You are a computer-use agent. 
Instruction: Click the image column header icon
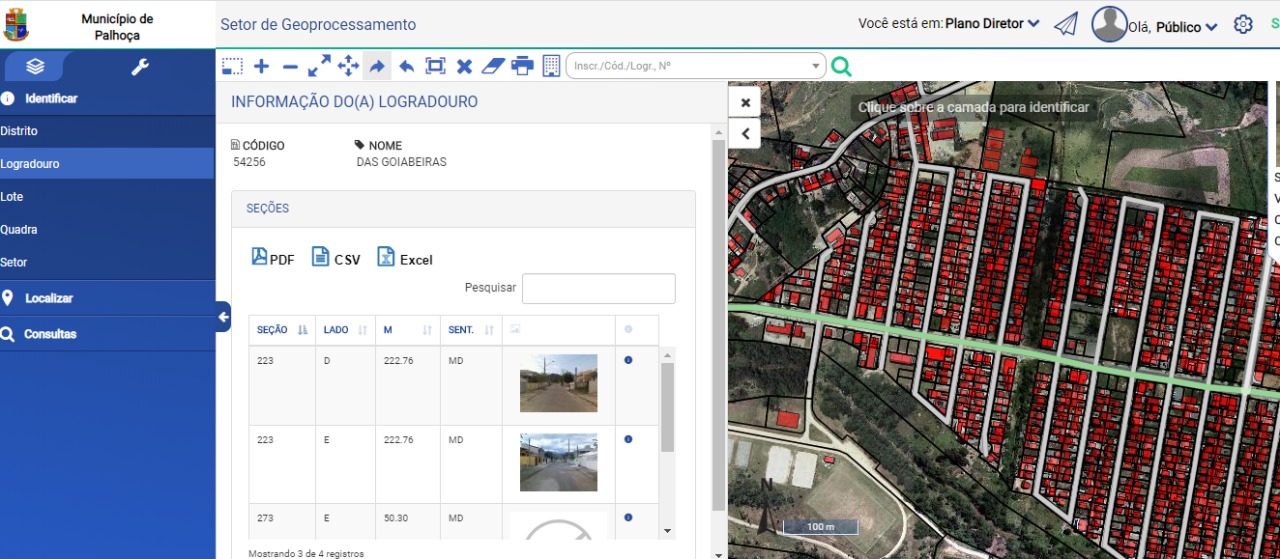coord(515,329)
